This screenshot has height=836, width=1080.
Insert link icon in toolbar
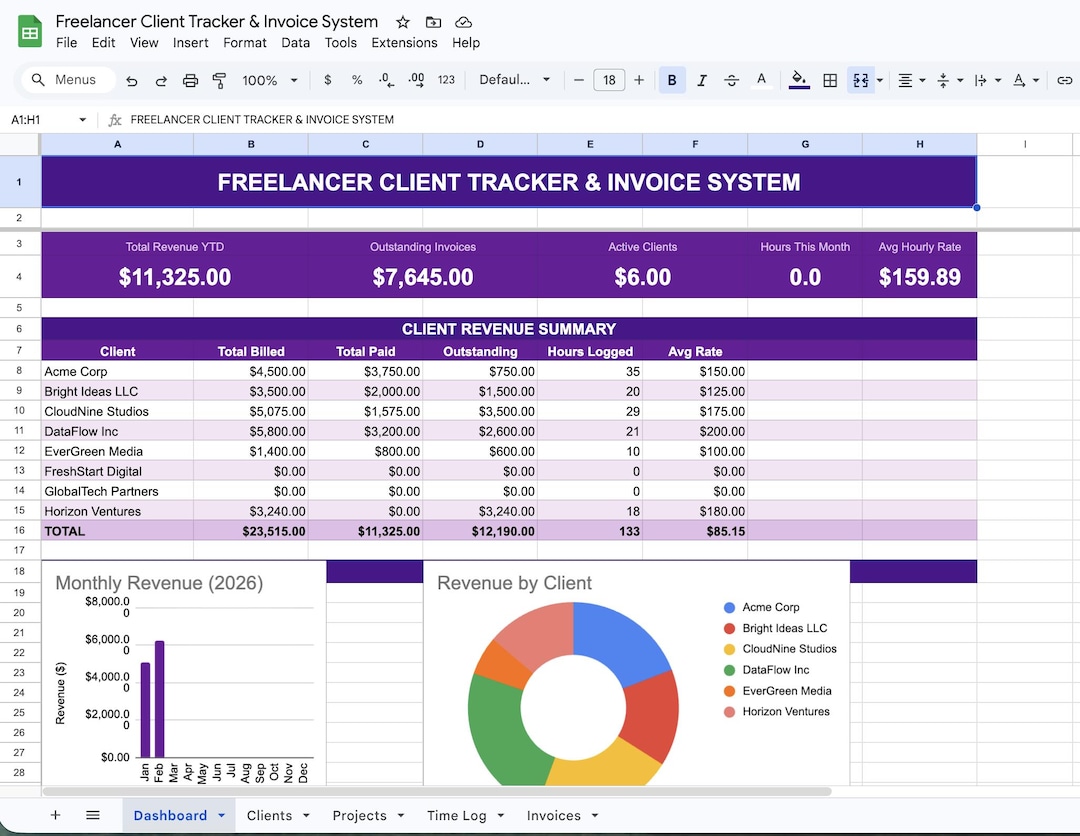click(x=1065, y=81)
